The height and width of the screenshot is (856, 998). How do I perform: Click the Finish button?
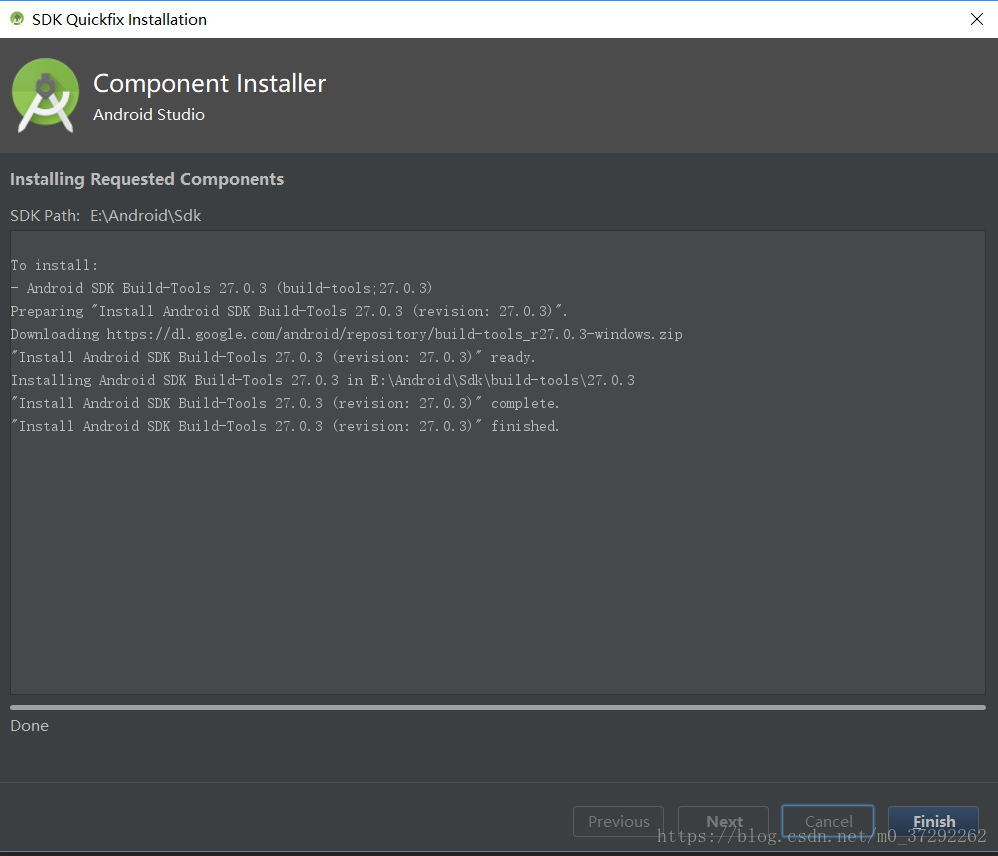tap(933, 821)
